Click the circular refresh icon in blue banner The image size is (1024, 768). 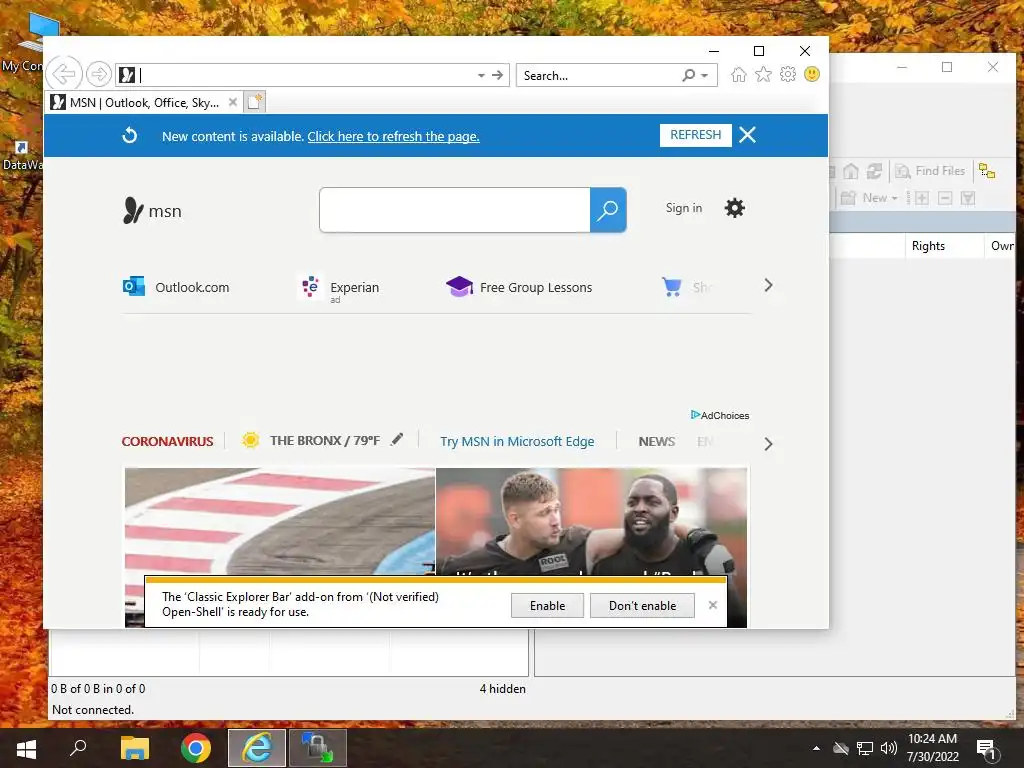tap(130, 135)
